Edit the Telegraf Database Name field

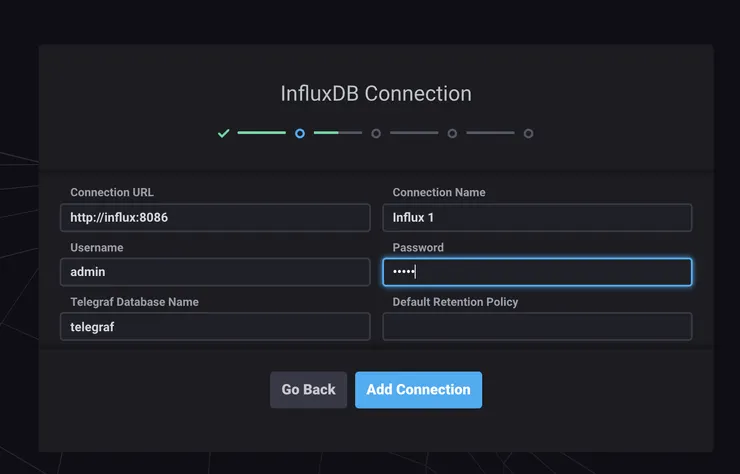pos(215,326)
